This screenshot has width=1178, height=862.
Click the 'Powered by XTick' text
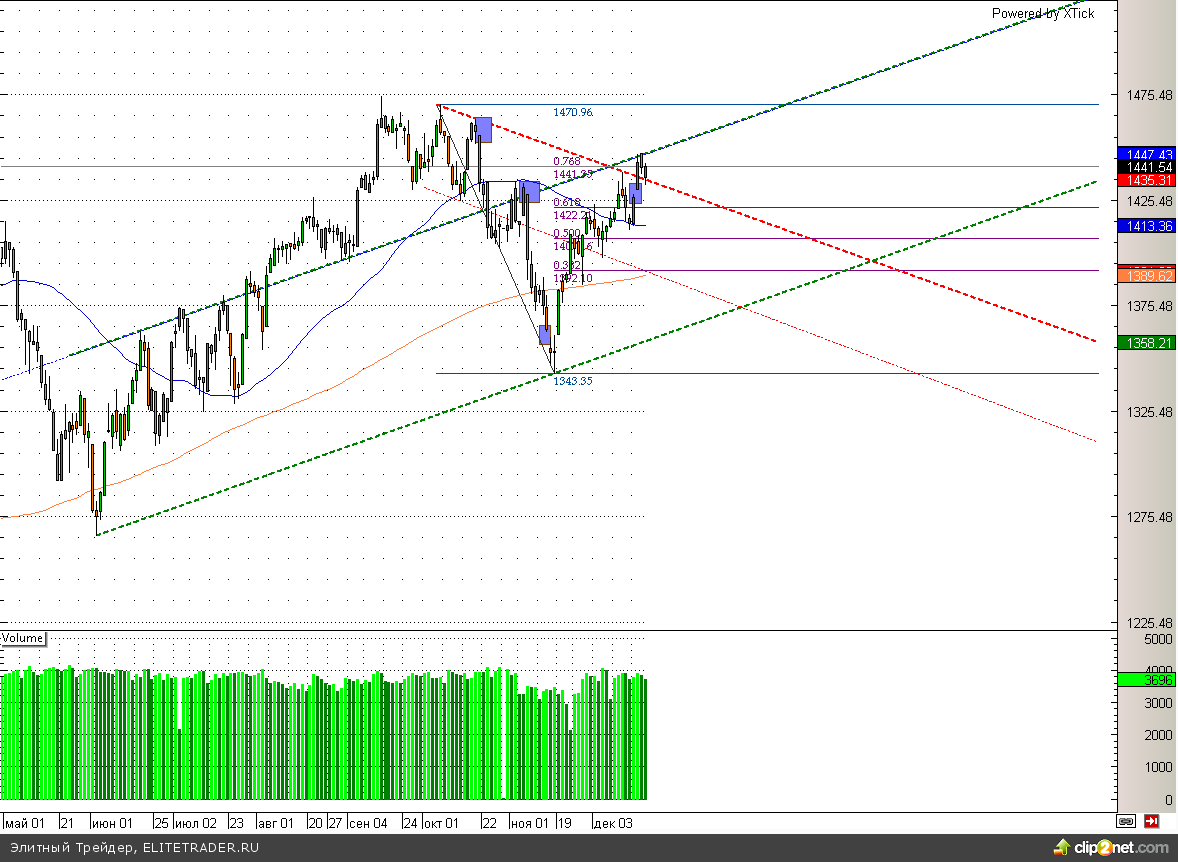[x=1043, y=14]
